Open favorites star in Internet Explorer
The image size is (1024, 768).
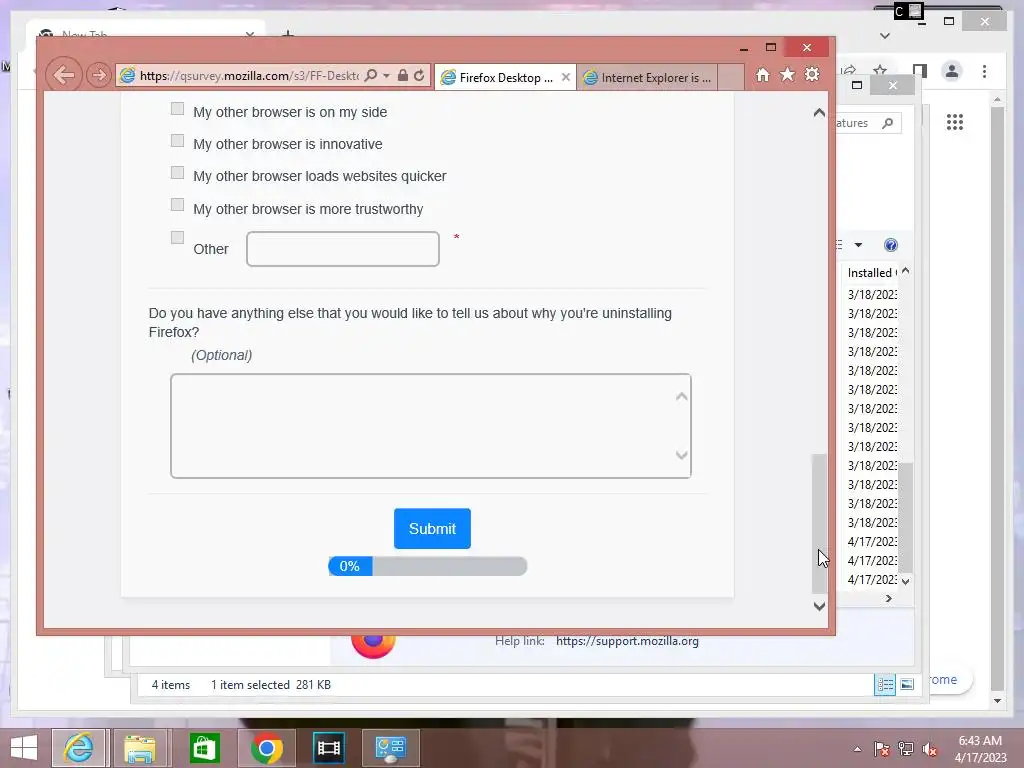pos(788,75)
